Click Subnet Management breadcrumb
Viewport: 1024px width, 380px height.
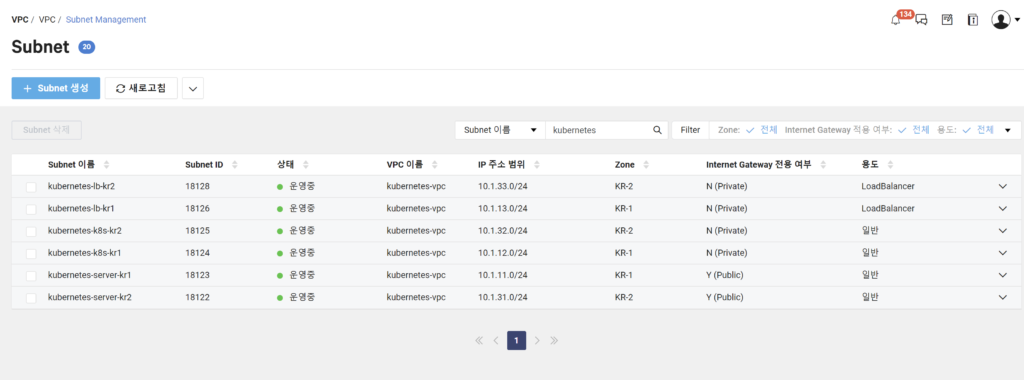click(106, 20)
